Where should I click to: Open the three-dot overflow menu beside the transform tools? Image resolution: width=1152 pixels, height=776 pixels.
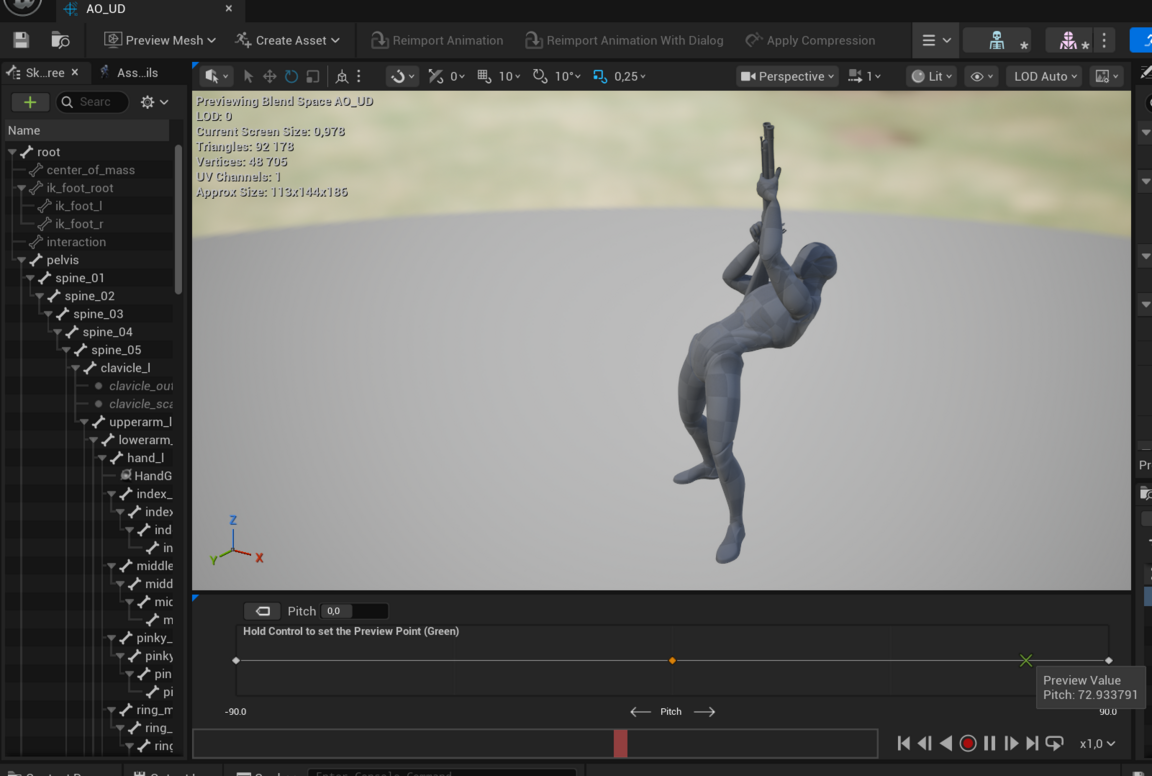click(x=359, y=76)
